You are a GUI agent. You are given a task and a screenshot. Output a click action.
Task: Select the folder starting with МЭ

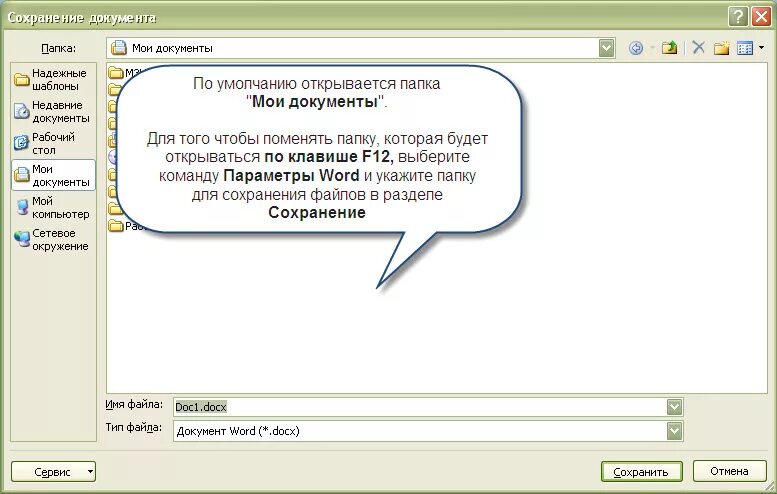click(x=125, y=73)
